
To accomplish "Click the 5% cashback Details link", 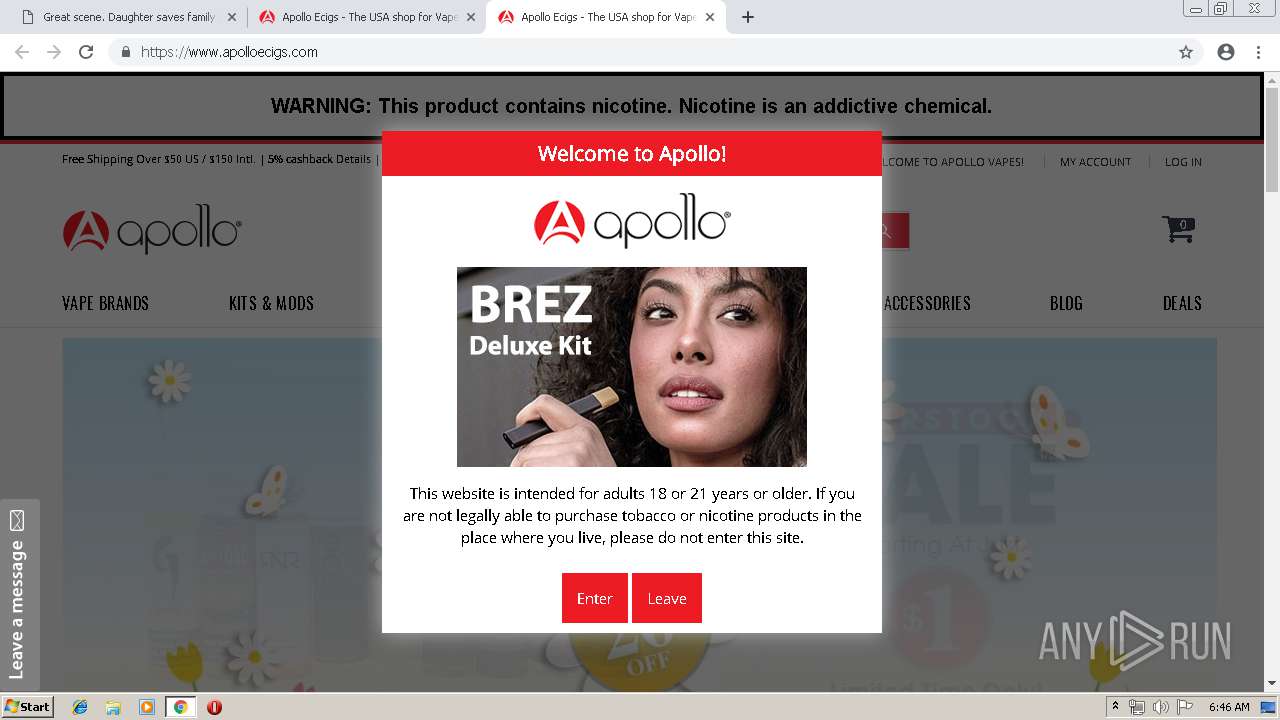I will coord(319,159).
